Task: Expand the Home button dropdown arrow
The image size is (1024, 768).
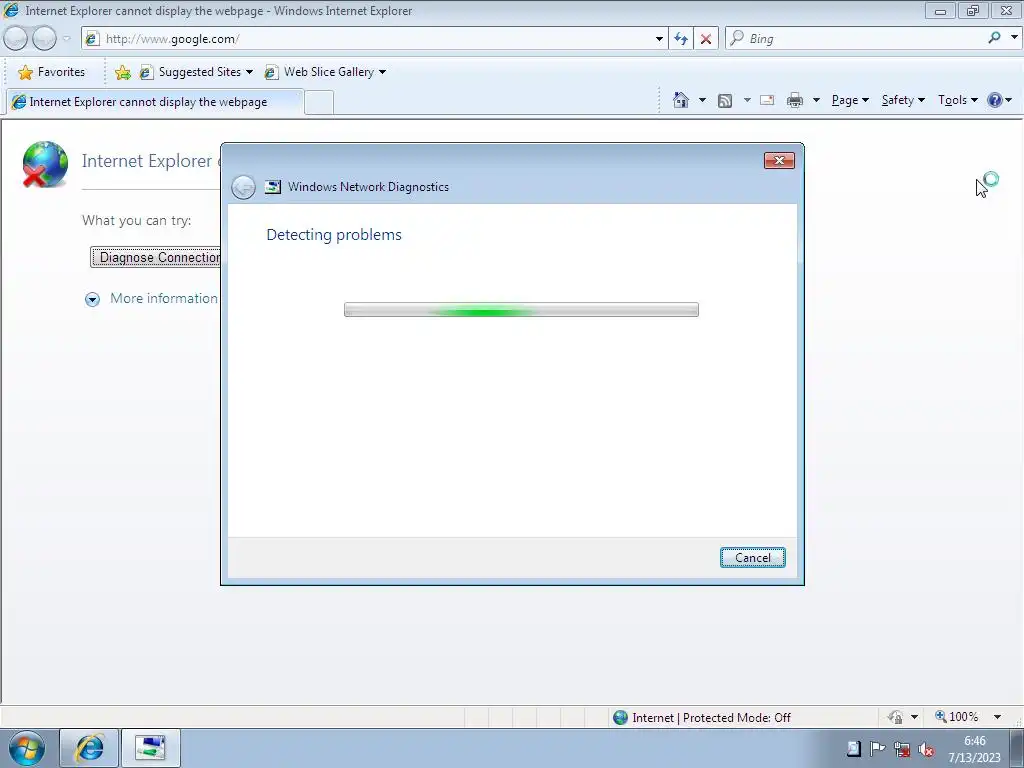Action: coord(703,100)
